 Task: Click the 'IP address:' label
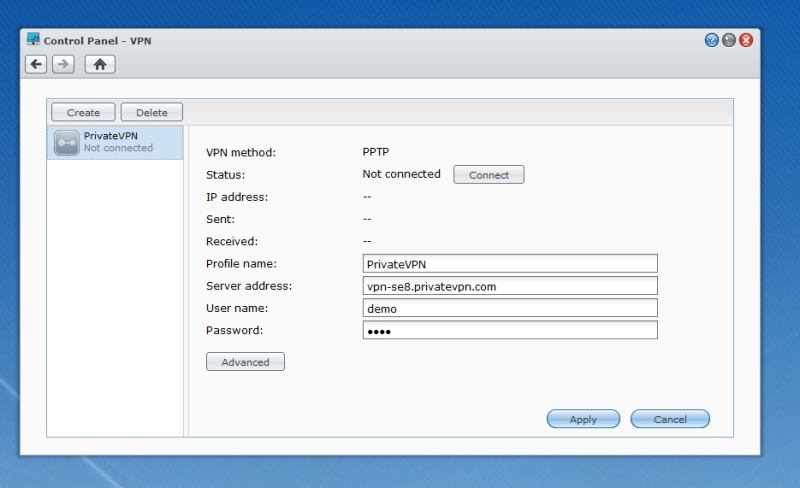point(237,197)
